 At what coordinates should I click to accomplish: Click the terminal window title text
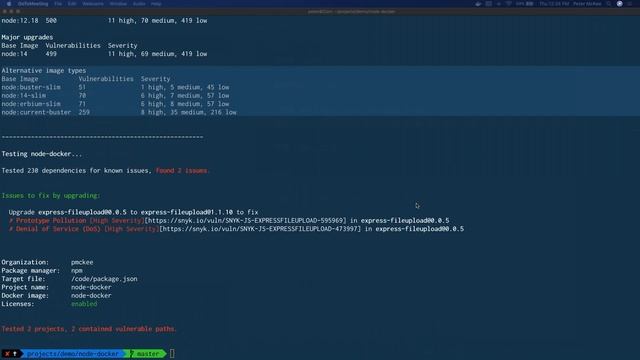coord(351,11)
